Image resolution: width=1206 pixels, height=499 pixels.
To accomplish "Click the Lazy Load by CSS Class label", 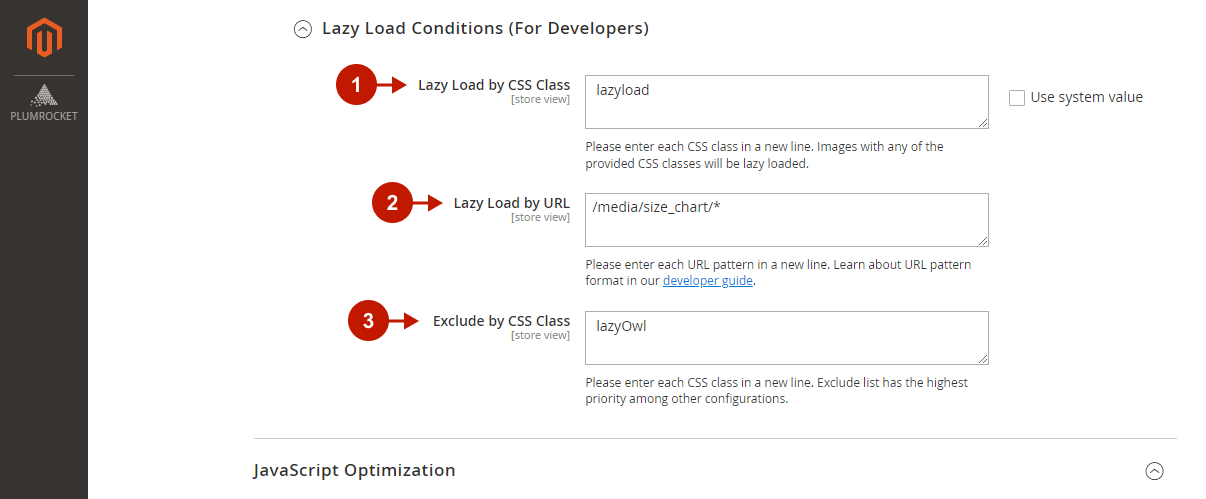I will [494, 85].
